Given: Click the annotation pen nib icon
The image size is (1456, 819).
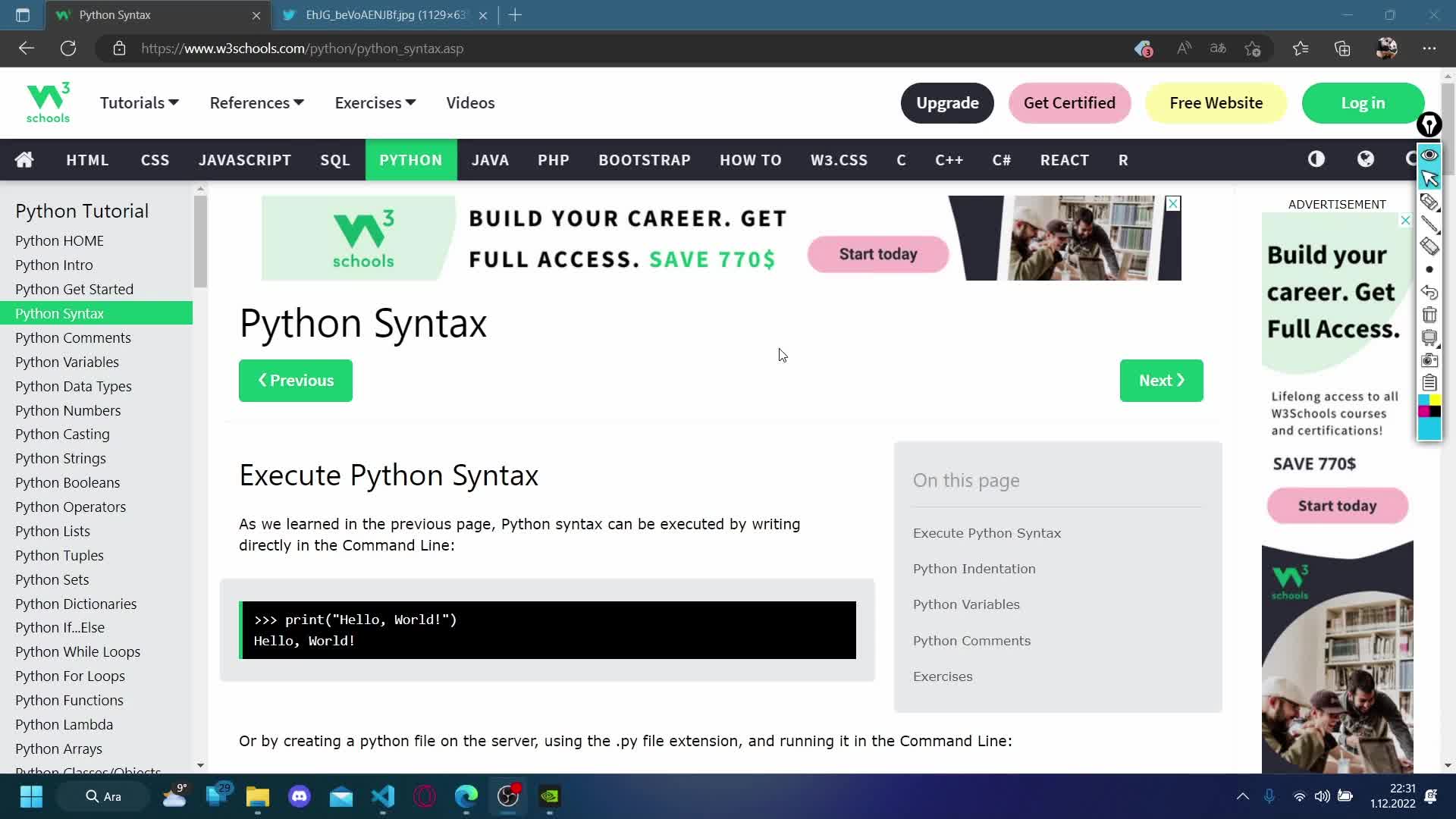Looking at the screenshot, I should coord(1429,124).
